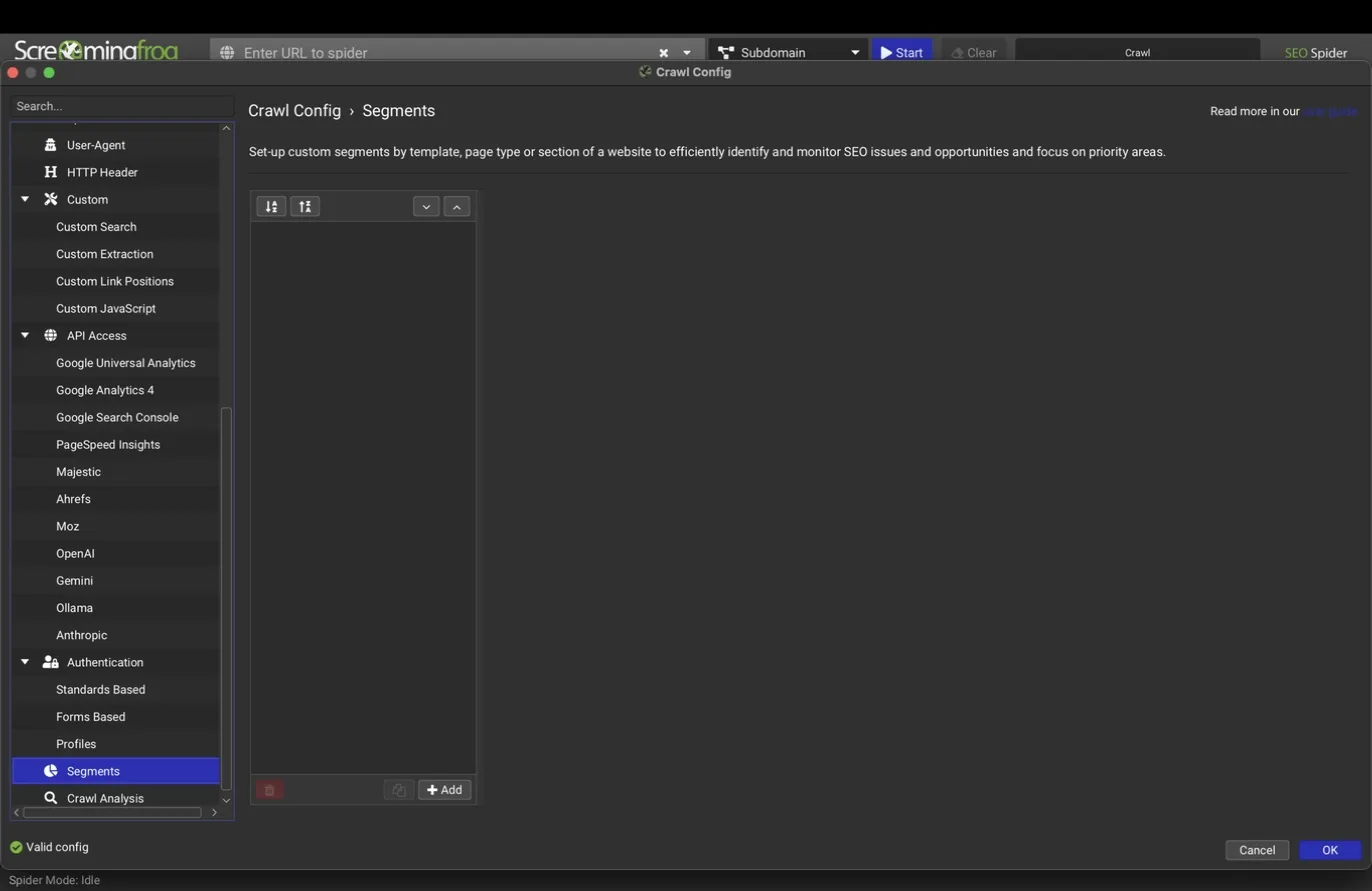
Task: Clear the URL field with X icon
Action: tap(663, 53)
